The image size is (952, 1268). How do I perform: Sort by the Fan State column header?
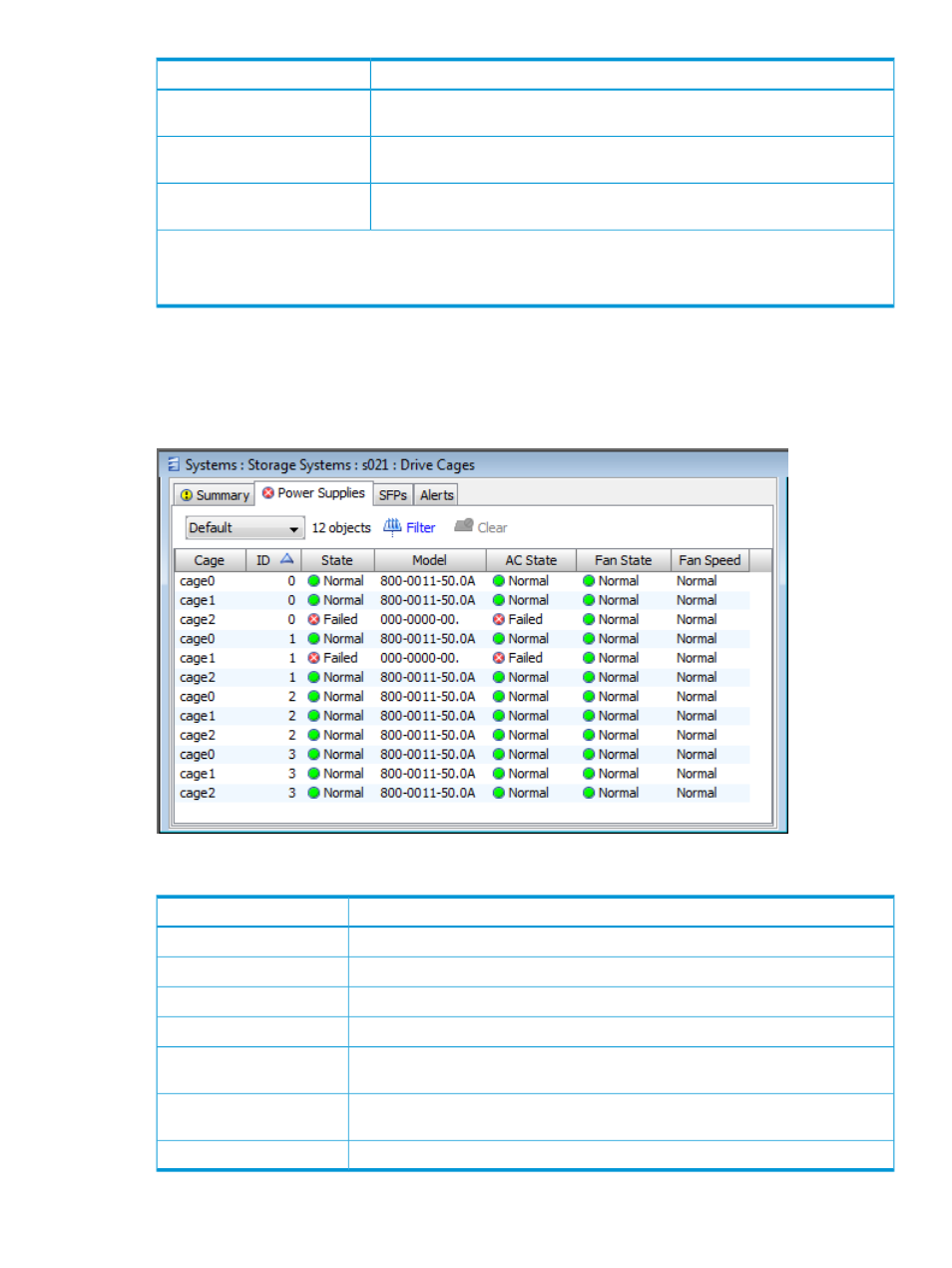tap(623, 560)
